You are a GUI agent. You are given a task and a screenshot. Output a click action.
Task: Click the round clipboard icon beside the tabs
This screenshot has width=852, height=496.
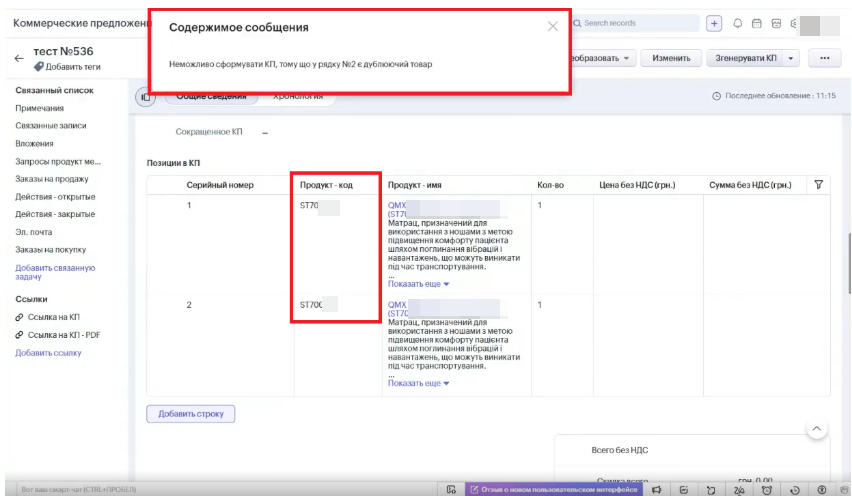coord(145,97)
